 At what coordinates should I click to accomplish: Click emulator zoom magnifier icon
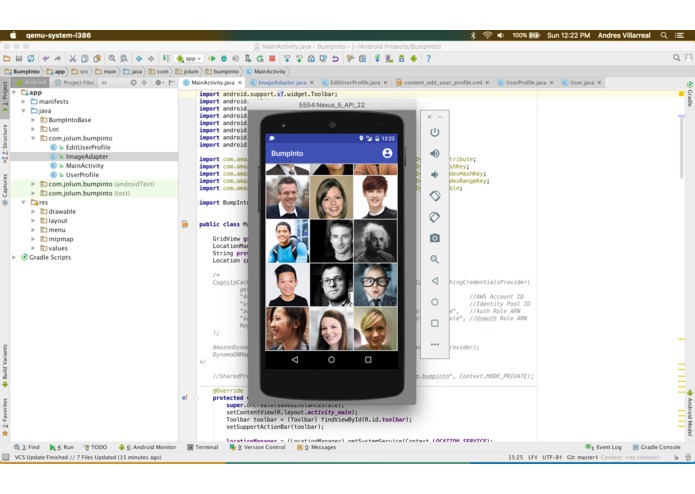click(434, 259)
